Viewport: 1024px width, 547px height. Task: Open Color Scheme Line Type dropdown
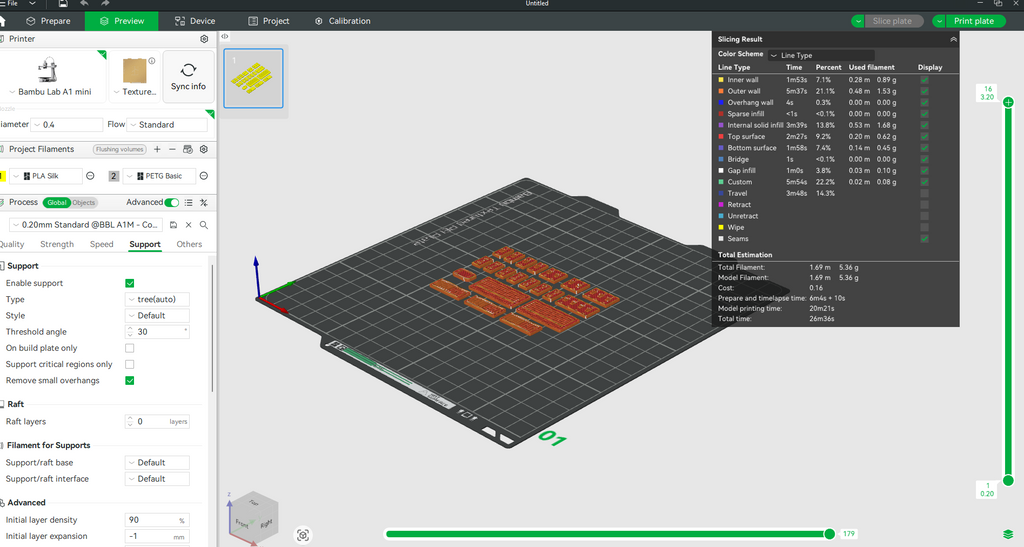[822, 55]
